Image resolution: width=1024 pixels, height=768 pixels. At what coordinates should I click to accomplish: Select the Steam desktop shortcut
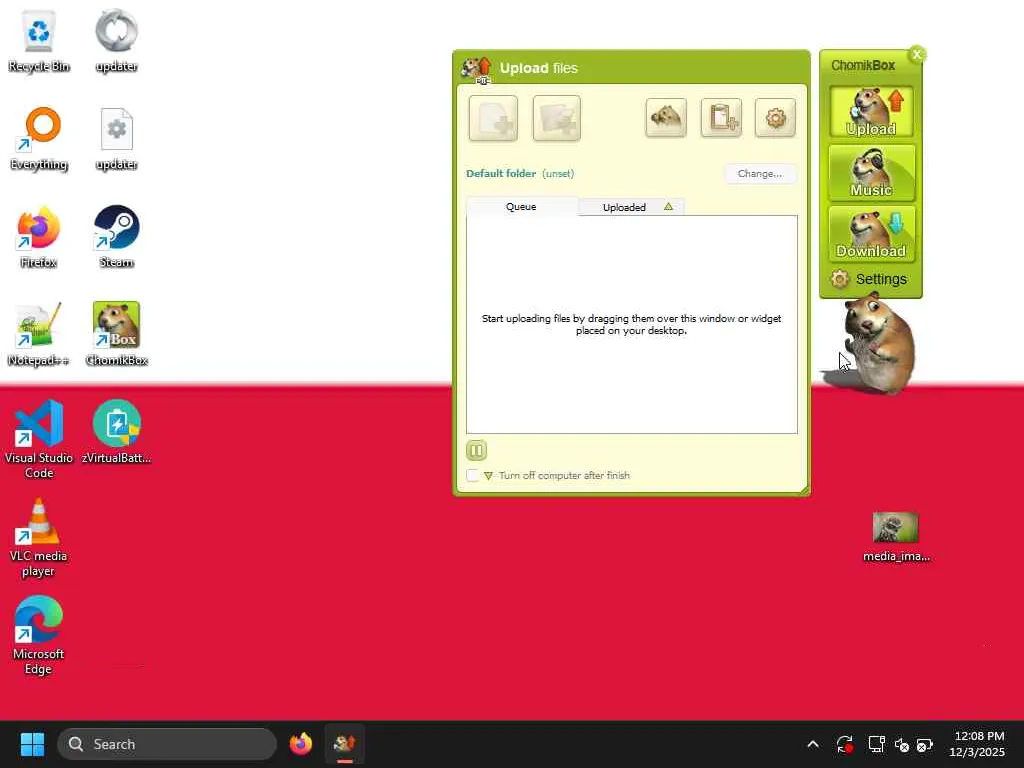click(116, 236)
